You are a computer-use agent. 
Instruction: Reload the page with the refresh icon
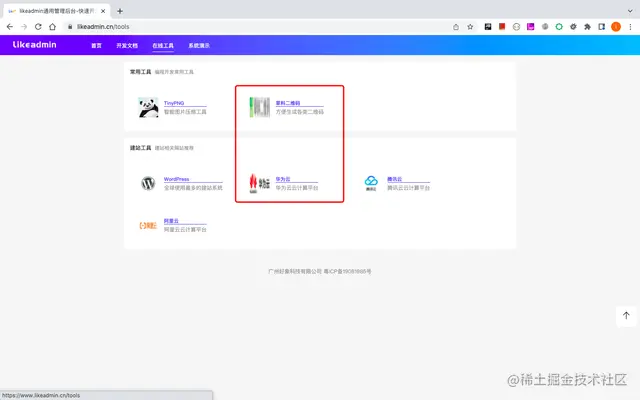pos(38,27)
